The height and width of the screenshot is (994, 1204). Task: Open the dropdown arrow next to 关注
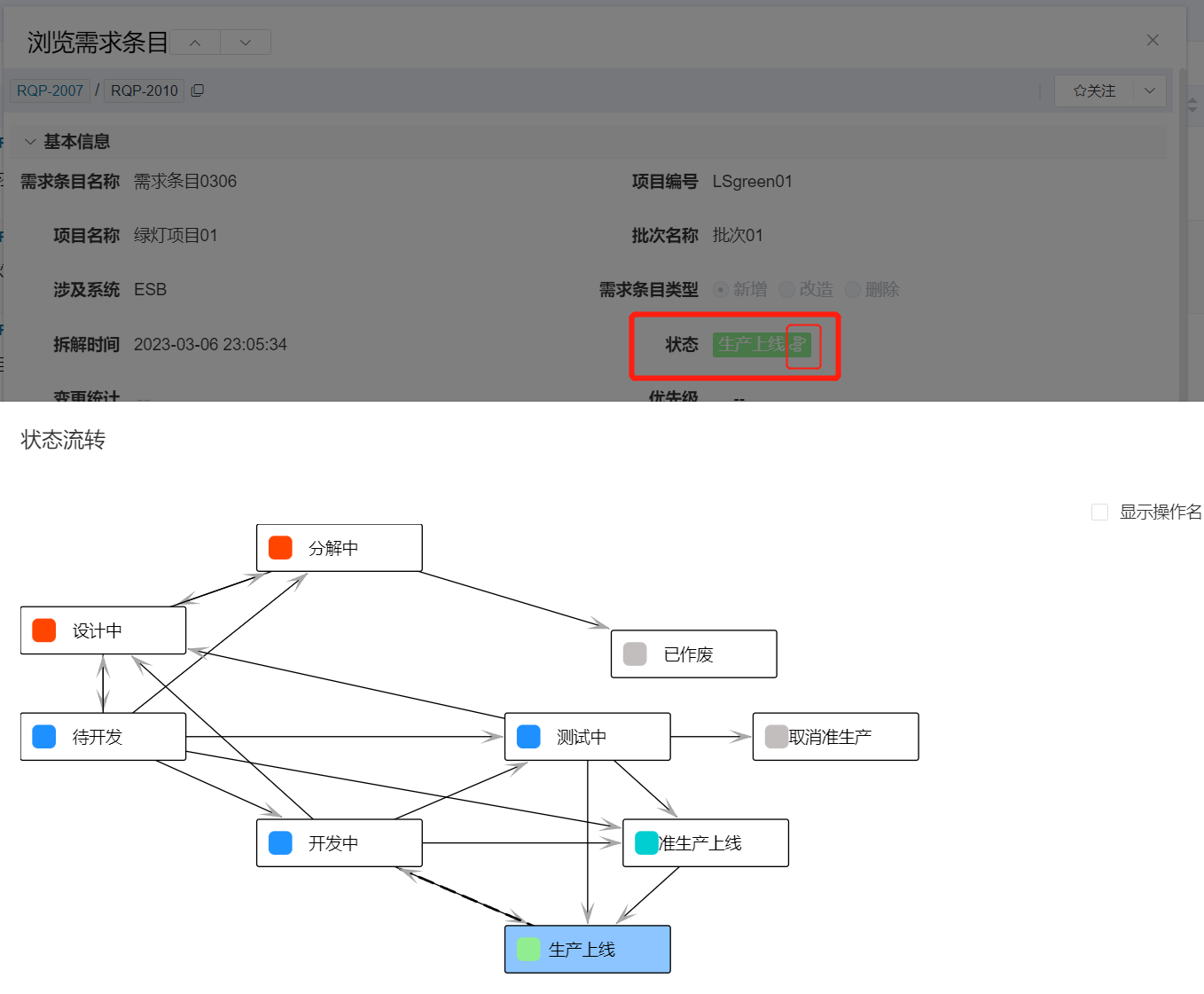[1149, 90]
